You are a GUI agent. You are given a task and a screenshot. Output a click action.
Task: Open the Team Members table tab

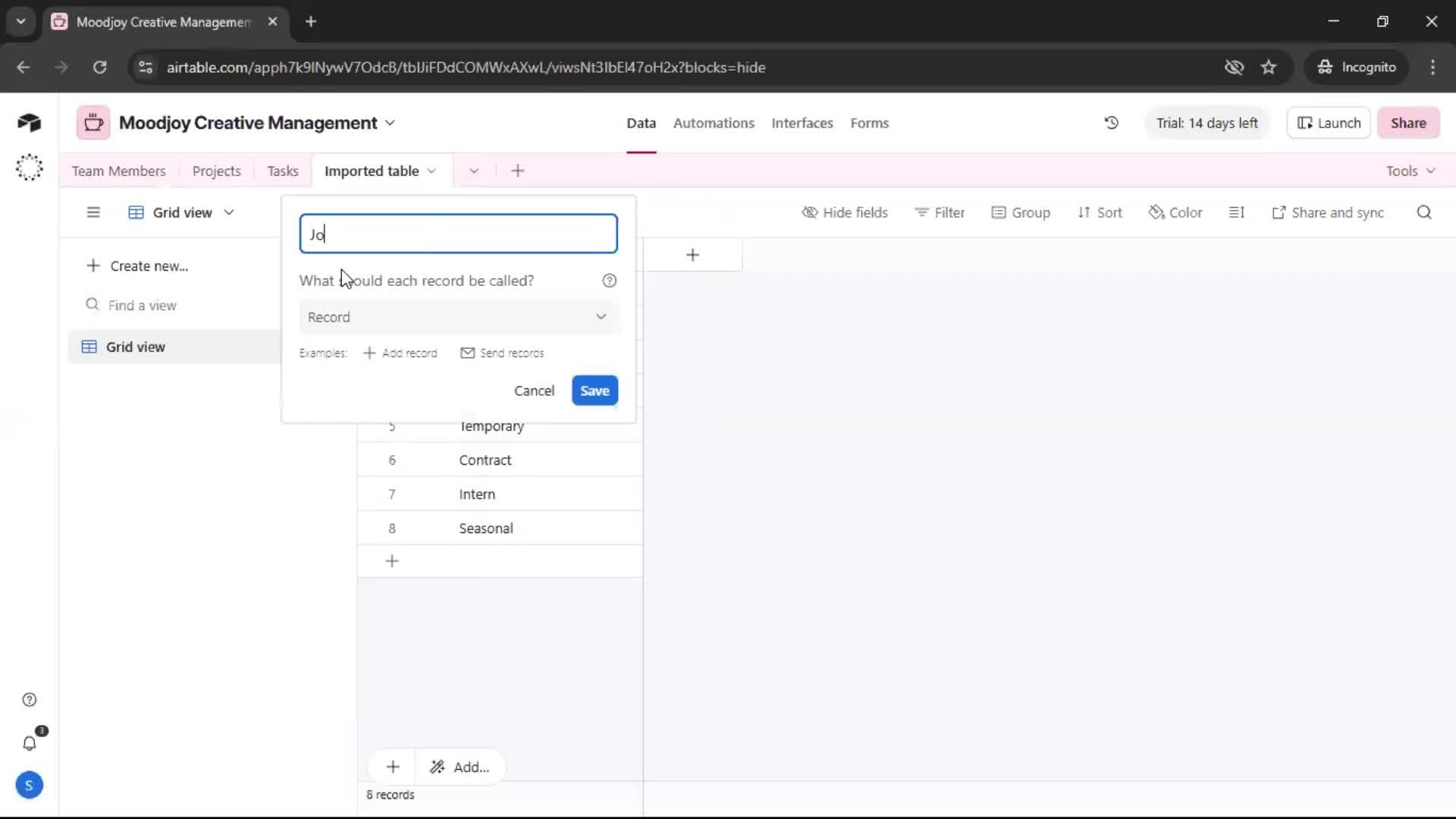(118, 171)
